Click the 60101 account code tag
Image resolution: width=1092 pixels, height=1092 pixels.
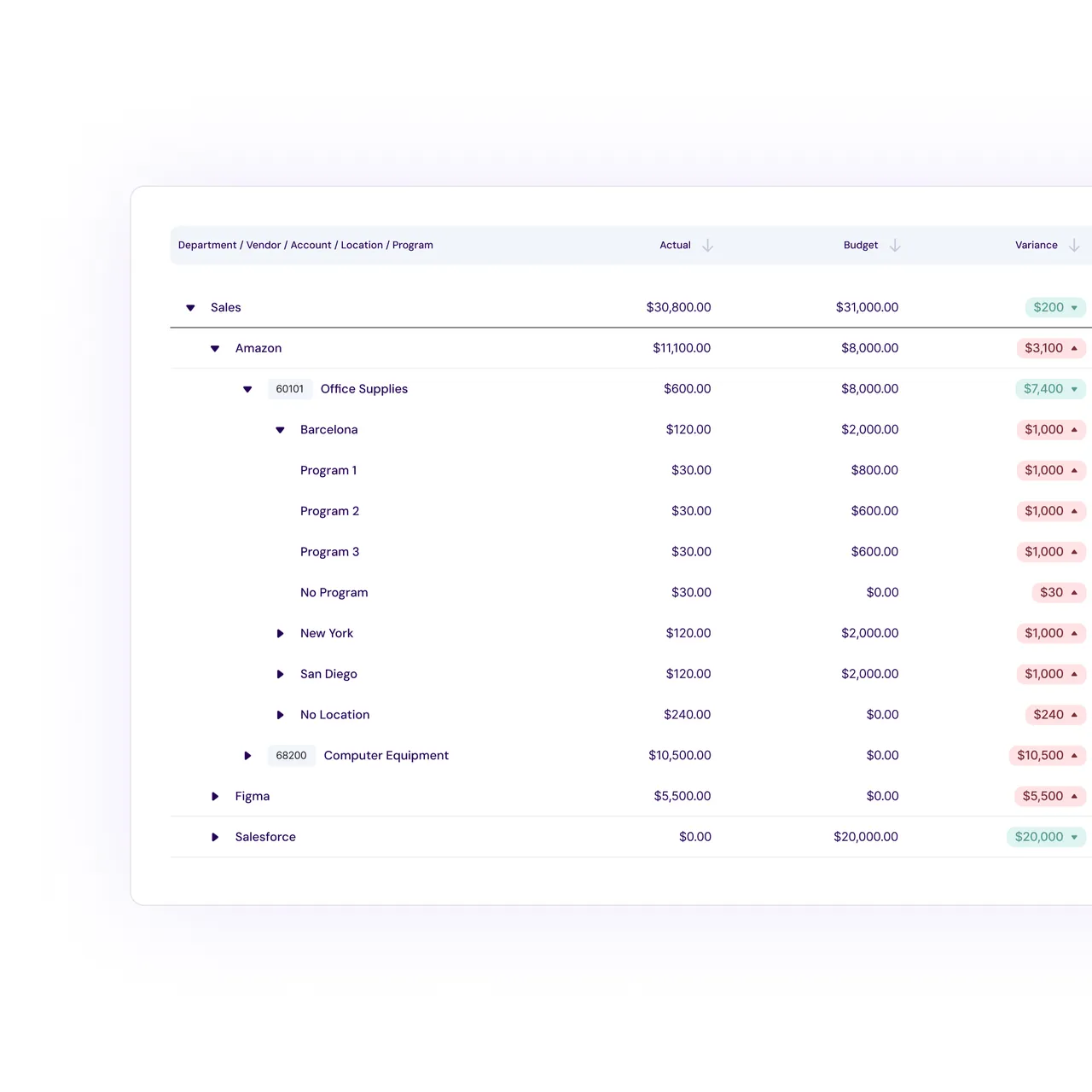[x=290, y=389]
